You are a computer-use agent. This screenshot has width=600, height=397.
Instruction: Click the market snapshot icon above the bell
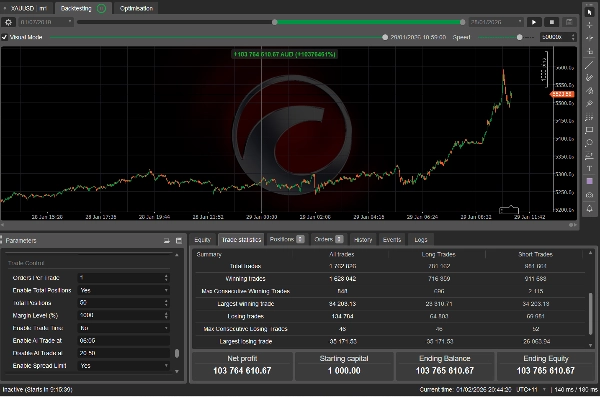(x=589, y=195)
